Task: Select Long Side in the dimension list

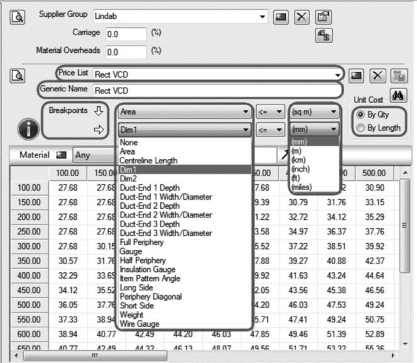Action: (136, 288)
